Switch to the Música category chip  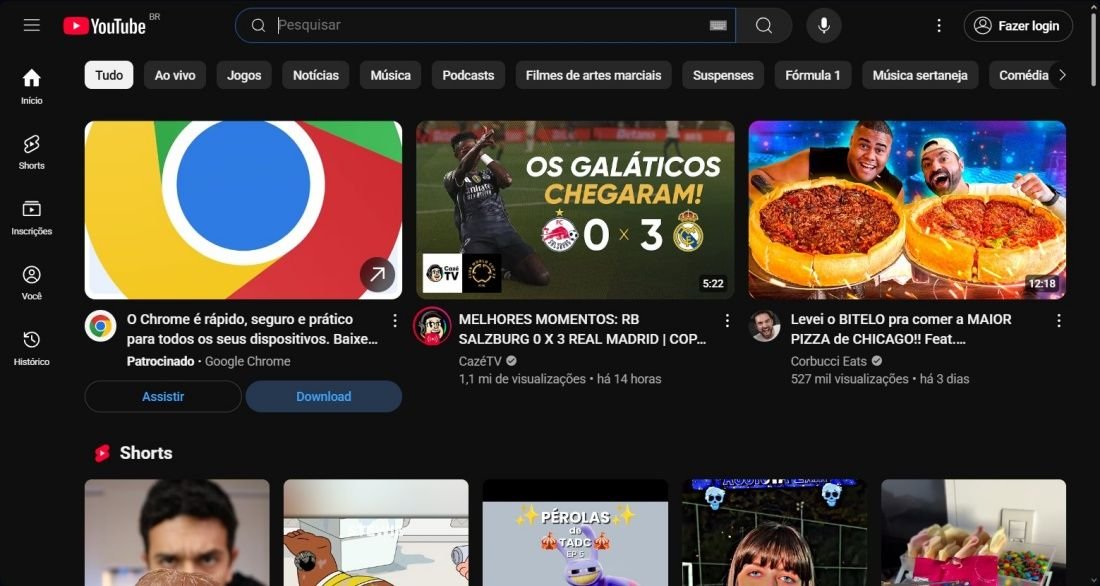[x=390, y=74]
